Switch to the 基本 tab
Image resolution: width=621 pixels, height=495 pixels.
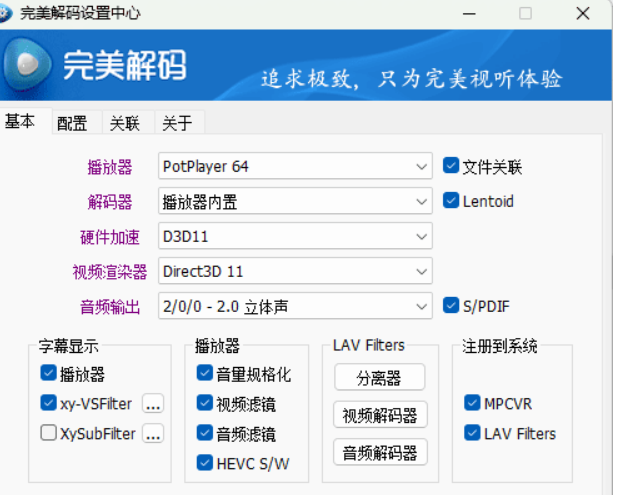(x=20, y=122)
